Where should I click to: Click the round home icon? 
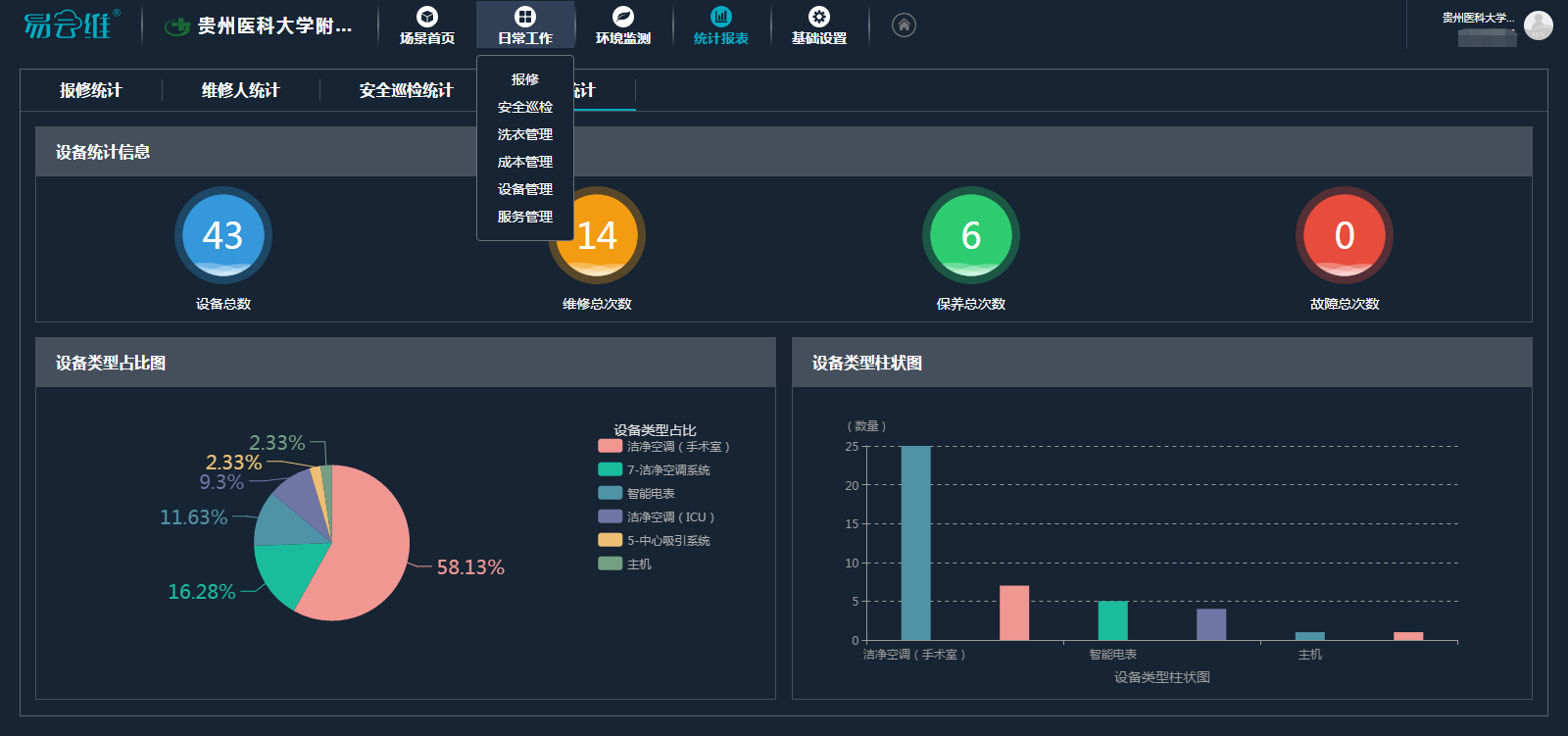[905, 25]
